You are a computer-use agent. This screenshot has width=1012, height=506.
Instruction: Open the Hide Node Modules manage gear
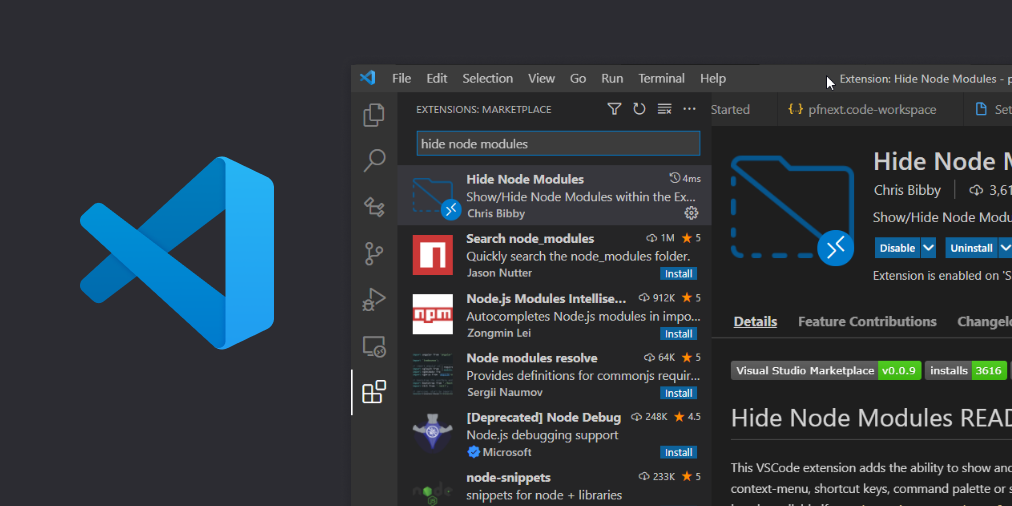click(691, 213)
